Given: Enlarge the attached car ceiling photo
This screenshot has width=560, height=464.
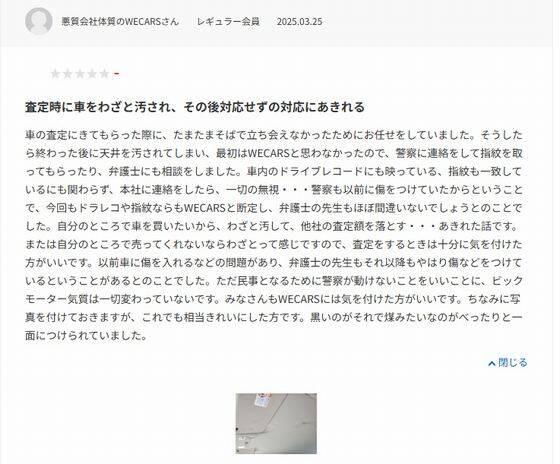Looking at the screenshot, I should tap(276, 424).
